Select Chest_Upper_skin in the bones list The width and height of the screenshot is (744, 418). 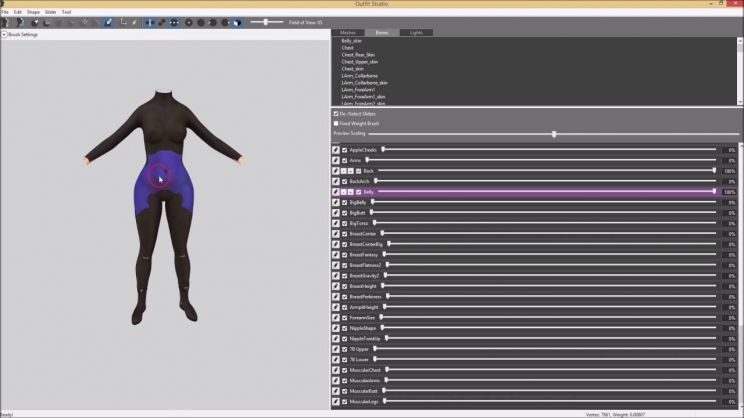point(360,61)
